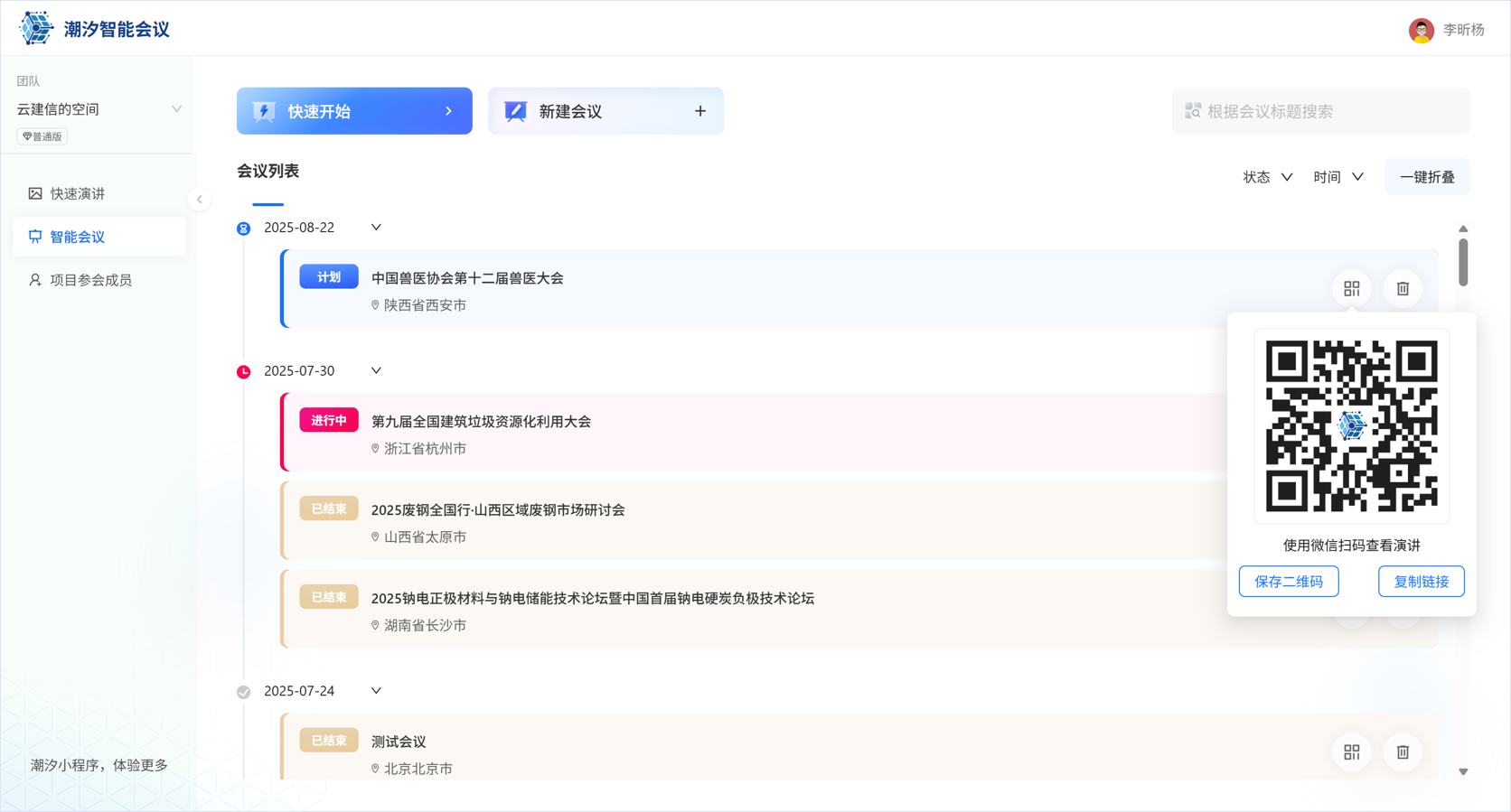Click the 2025-07-24 date label
The height and width of the screenshot is (812, 1511).
pyautogui.click(x=299, y=691)
